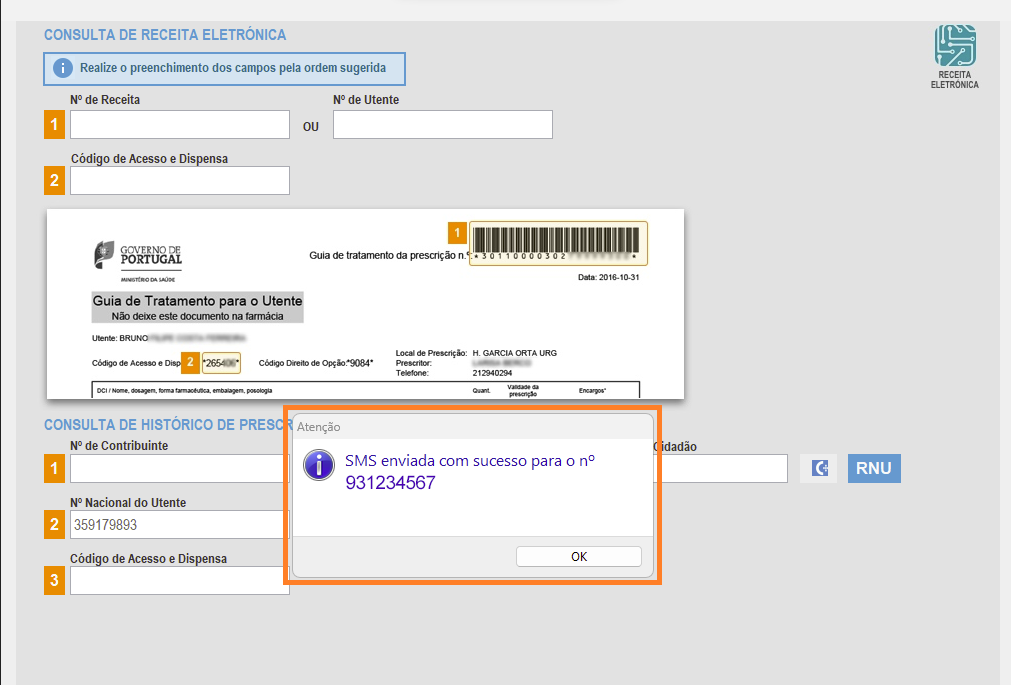Click the Nº de Contribuinte input field
The image size is (1011, 685).
click(x=179, y=468)
